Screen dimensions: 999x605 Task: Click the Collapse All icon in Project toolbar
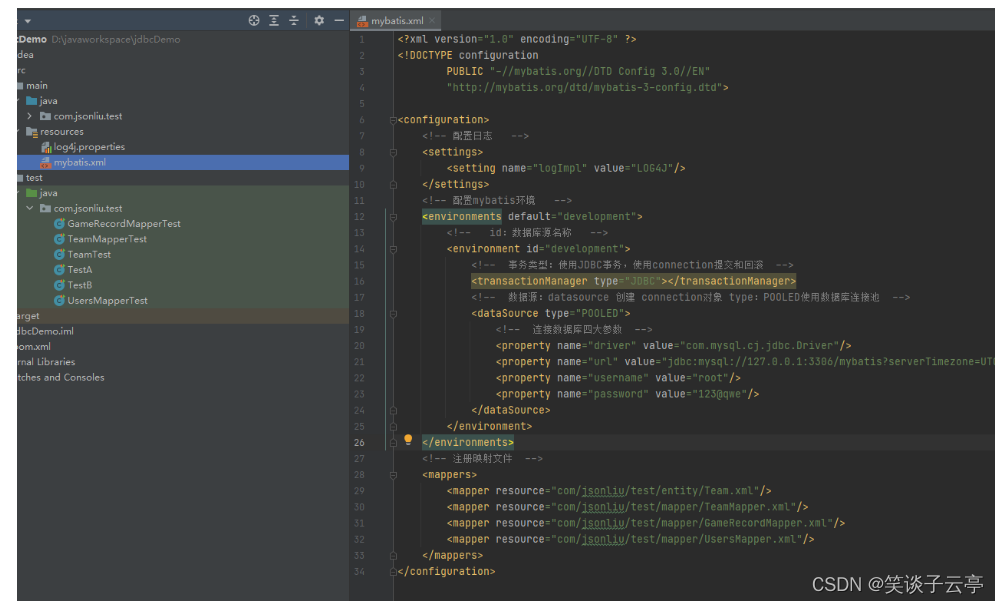[294, 20]
